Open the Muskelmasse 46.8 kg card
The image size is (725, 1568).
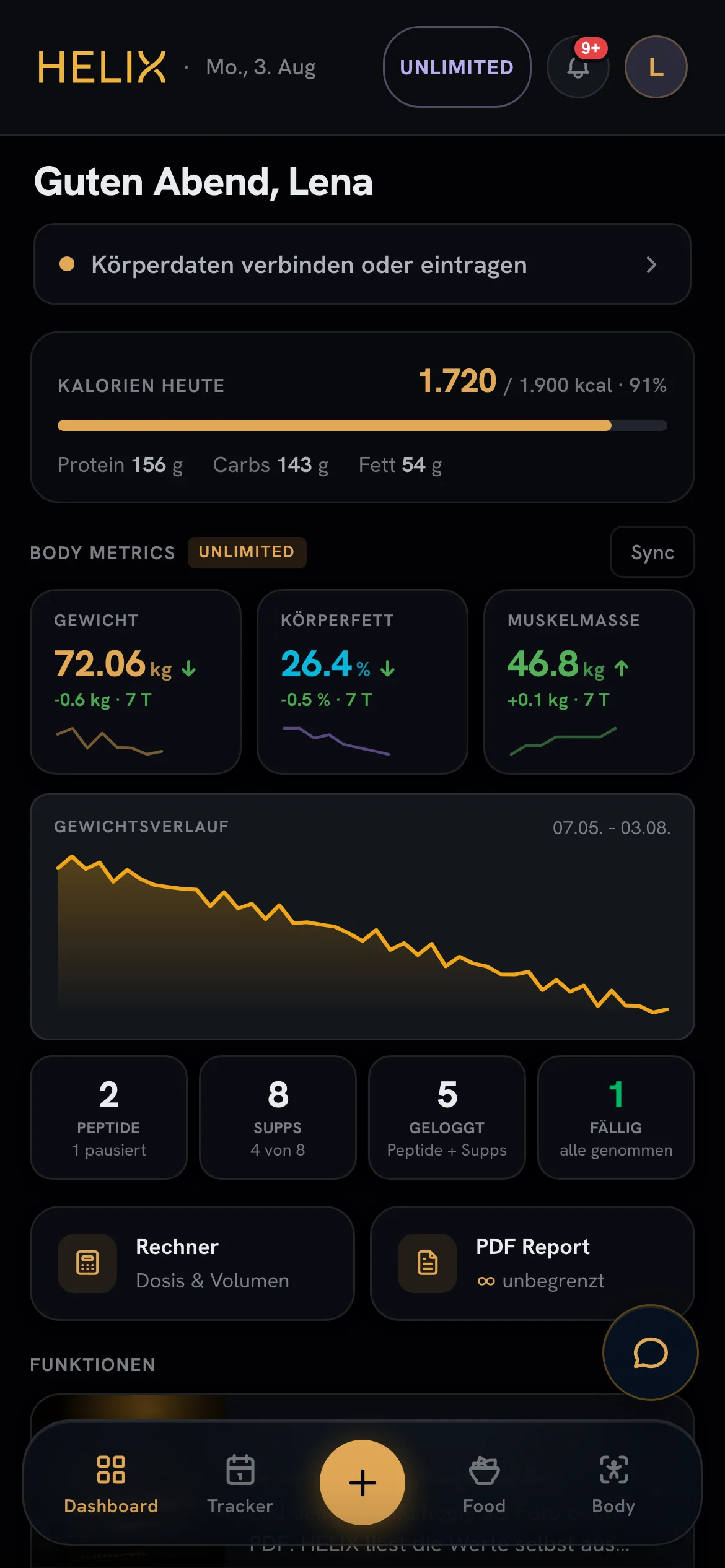coord(589,681)
